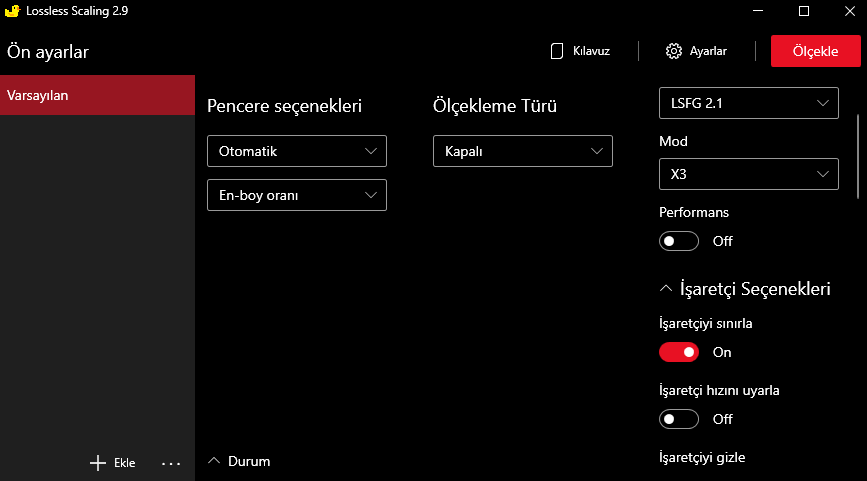Turn off İşaretçiyi sınırla switch
Screen dimensions: 867x481
679,352
